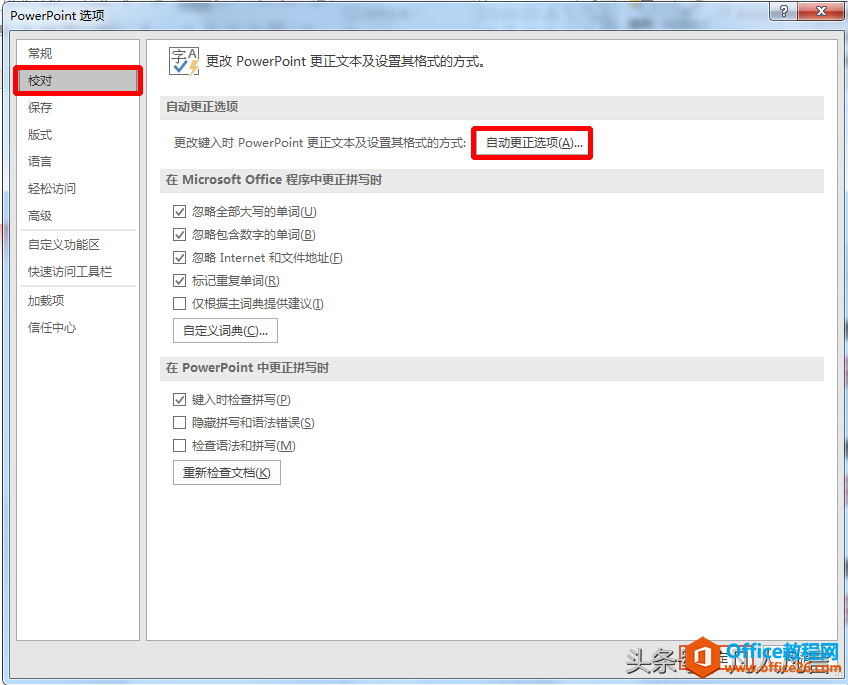Enable 检查语法和拼写(M)
848x685 pixels.
point(178,446)
